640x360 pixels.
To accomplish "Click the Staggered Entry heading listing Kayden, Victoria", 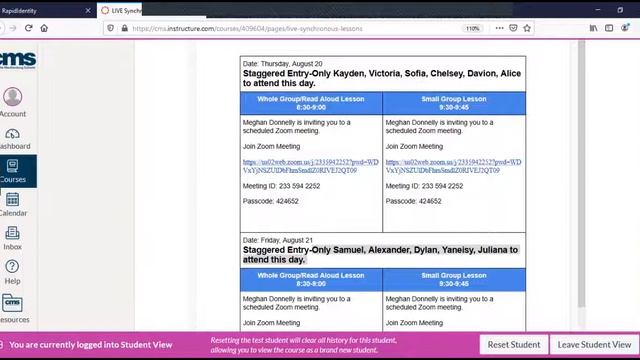I will click(382, 78).
